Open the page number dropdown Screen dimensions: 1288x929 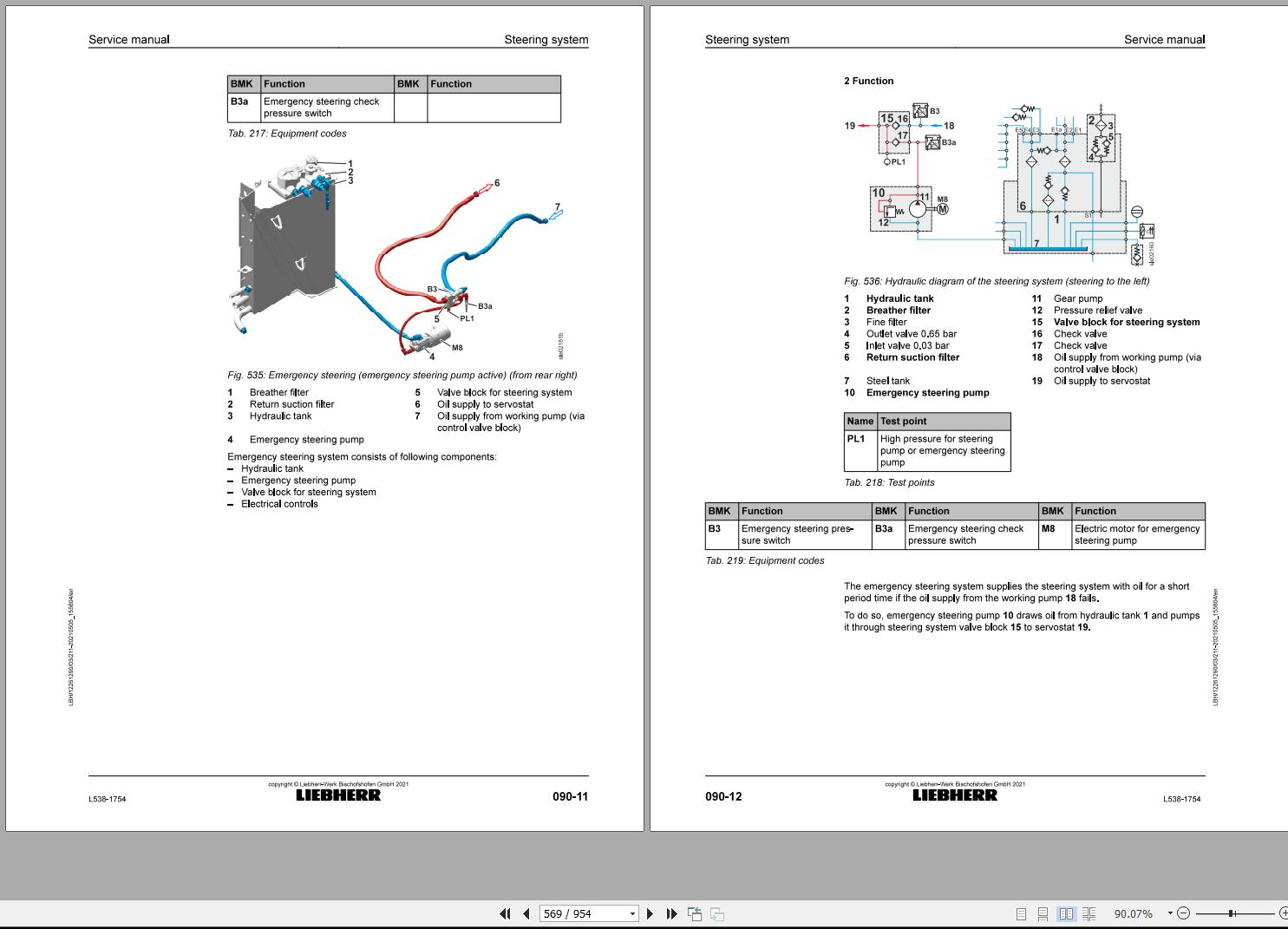point(631,913)
